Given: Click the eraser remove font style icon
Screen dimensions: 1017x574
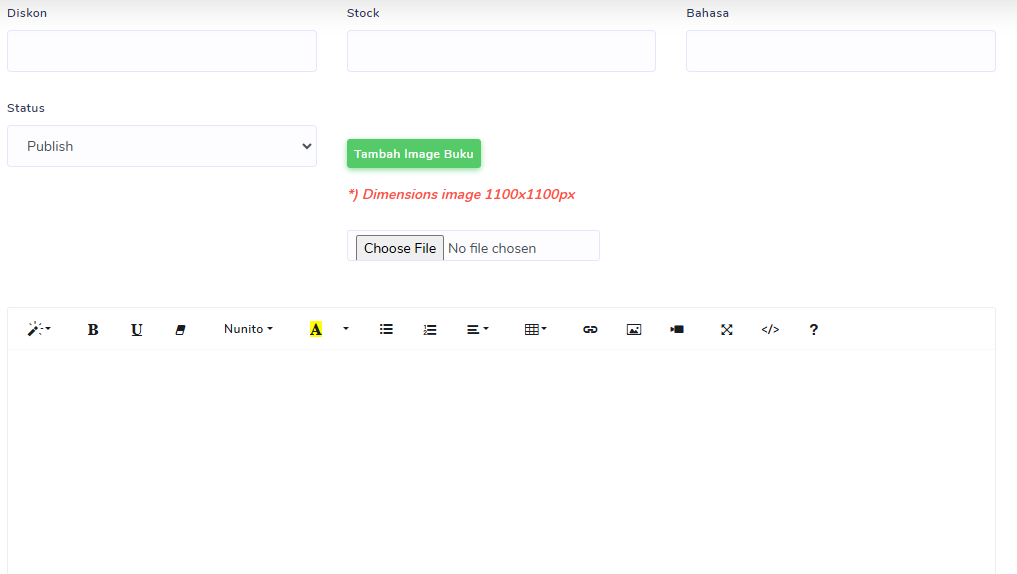Looking at the screenshot, I should click(x=180, y=329).
